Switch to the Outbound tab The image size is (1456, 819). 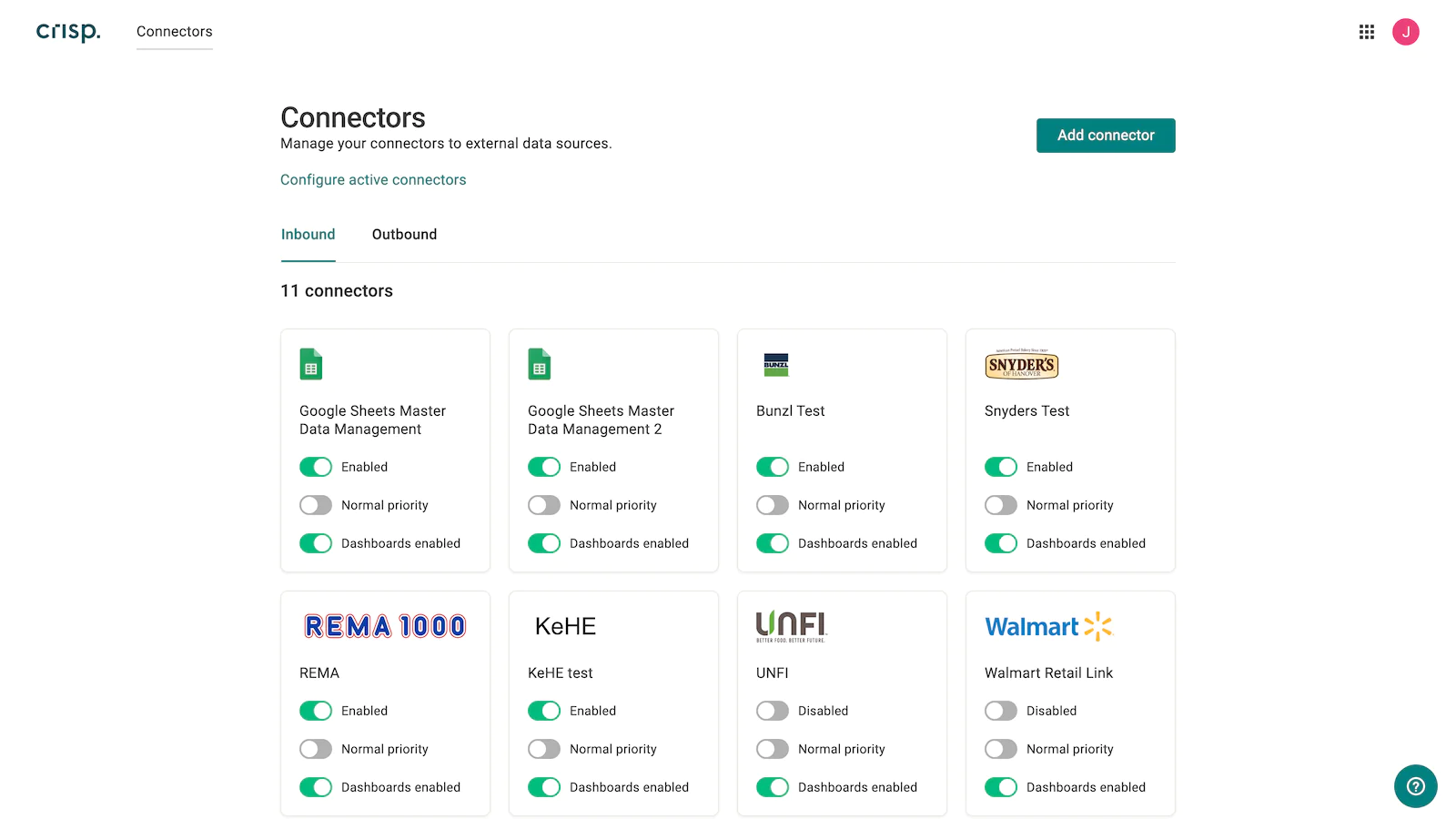tap(404, 235)
